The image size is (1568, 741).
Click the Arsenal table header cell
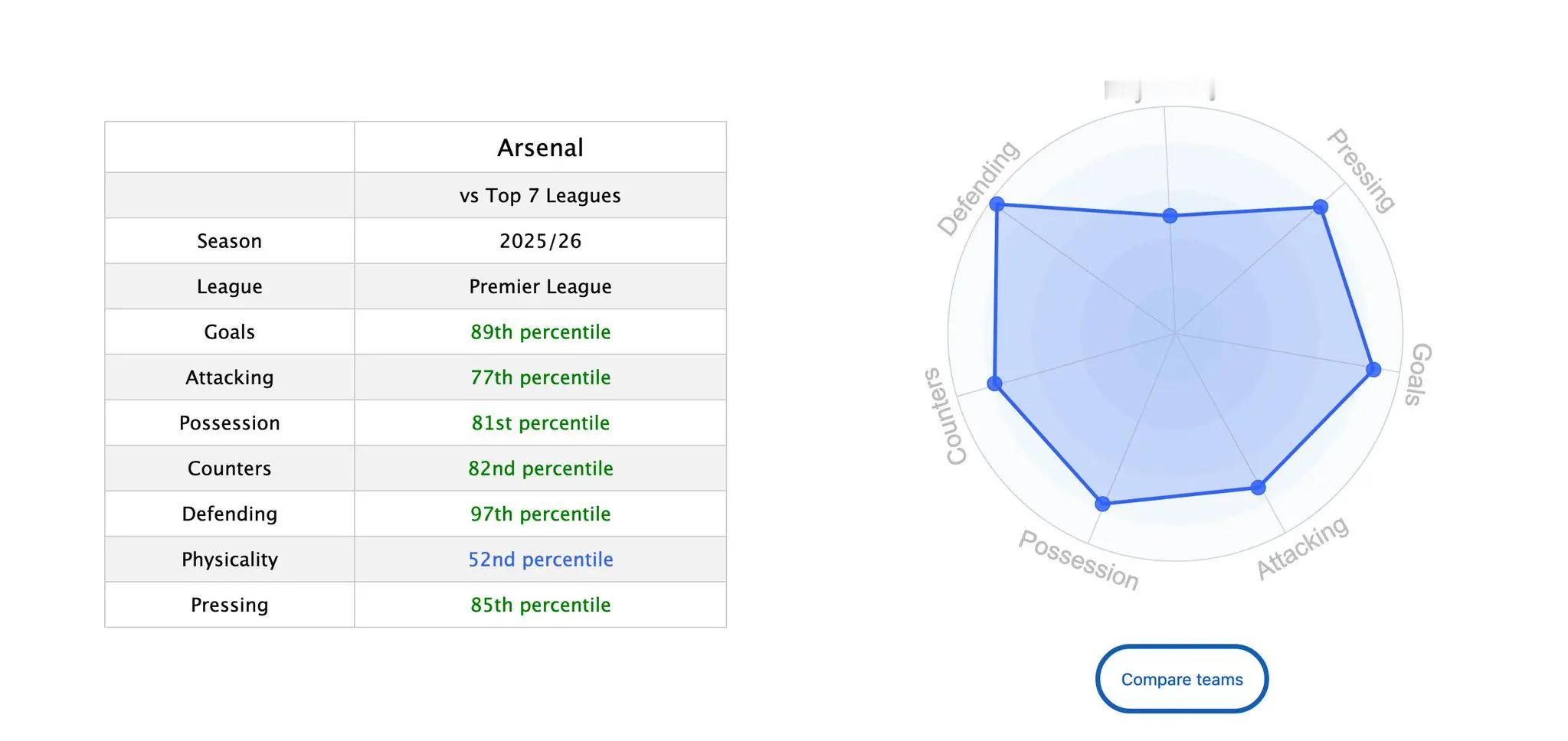pos(540,147)
